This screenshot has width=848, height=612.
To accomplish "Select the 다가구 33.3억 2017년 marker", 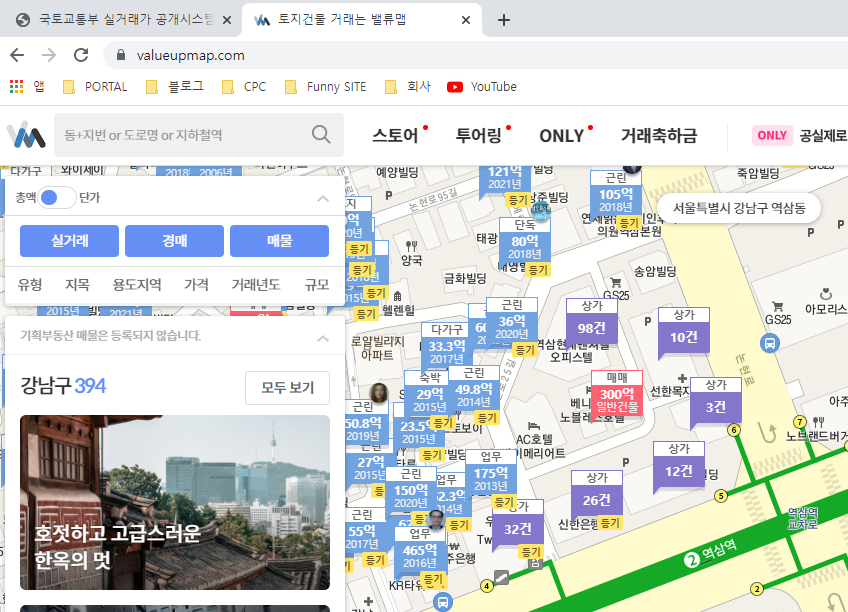I will point(446,345).
